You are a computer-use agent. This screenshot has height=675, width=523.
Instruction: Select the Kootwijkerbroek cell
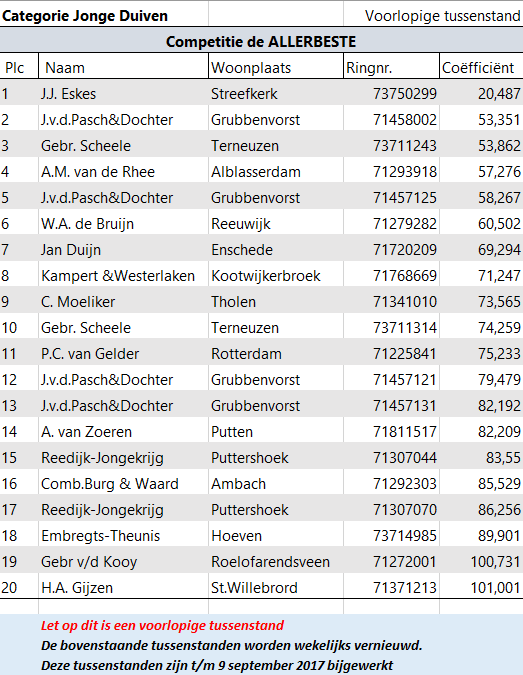point(276,276)
